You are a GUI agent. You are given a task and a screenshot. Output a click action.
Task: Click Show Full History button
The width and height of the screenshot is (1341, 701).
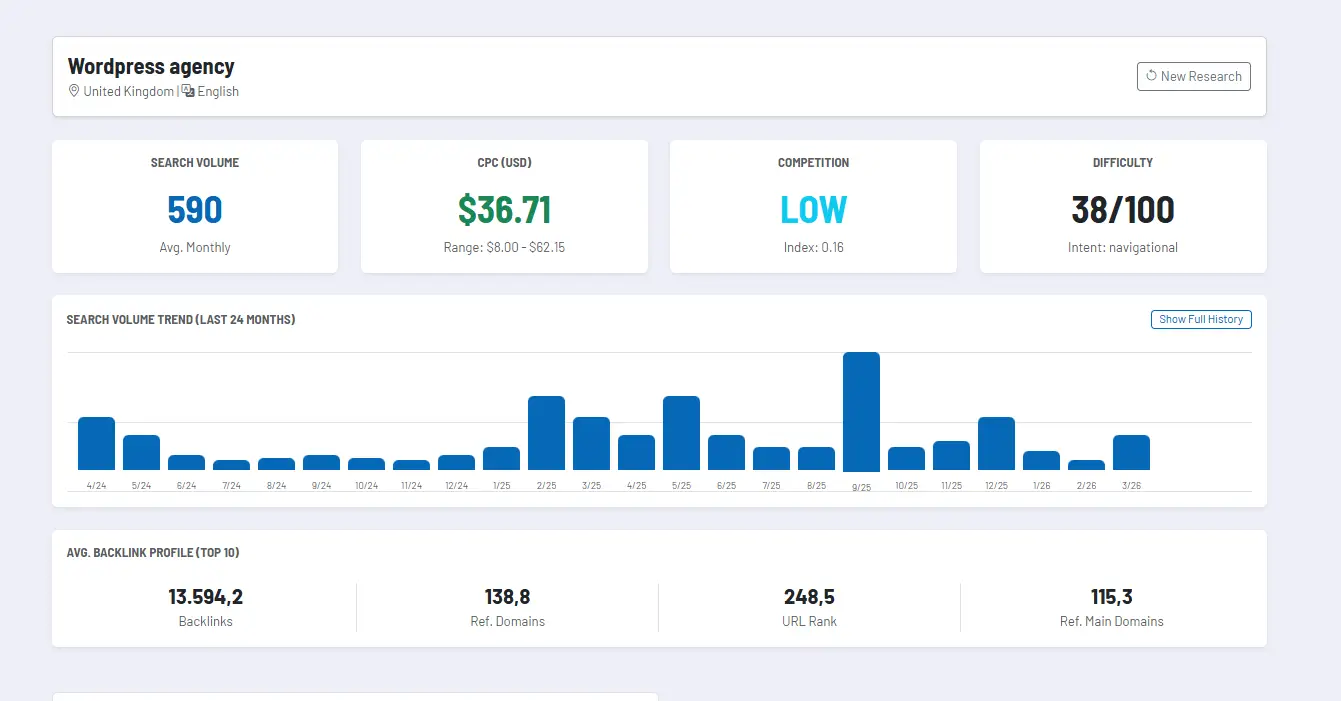pyautogui.click(x=1201, y=319)
